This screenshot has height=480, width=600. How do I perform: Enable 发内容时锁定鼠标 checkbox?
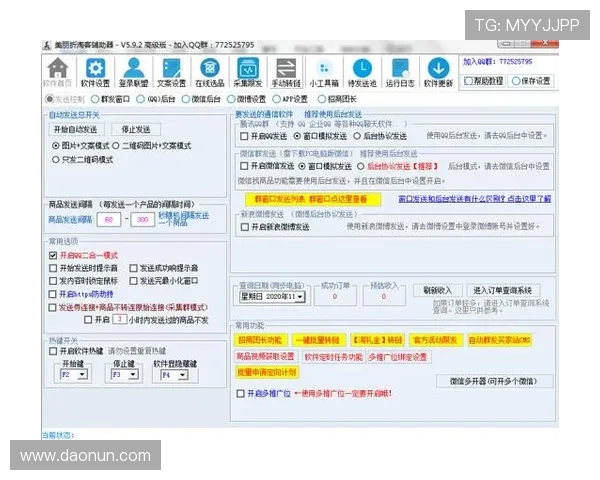[53, 281]
